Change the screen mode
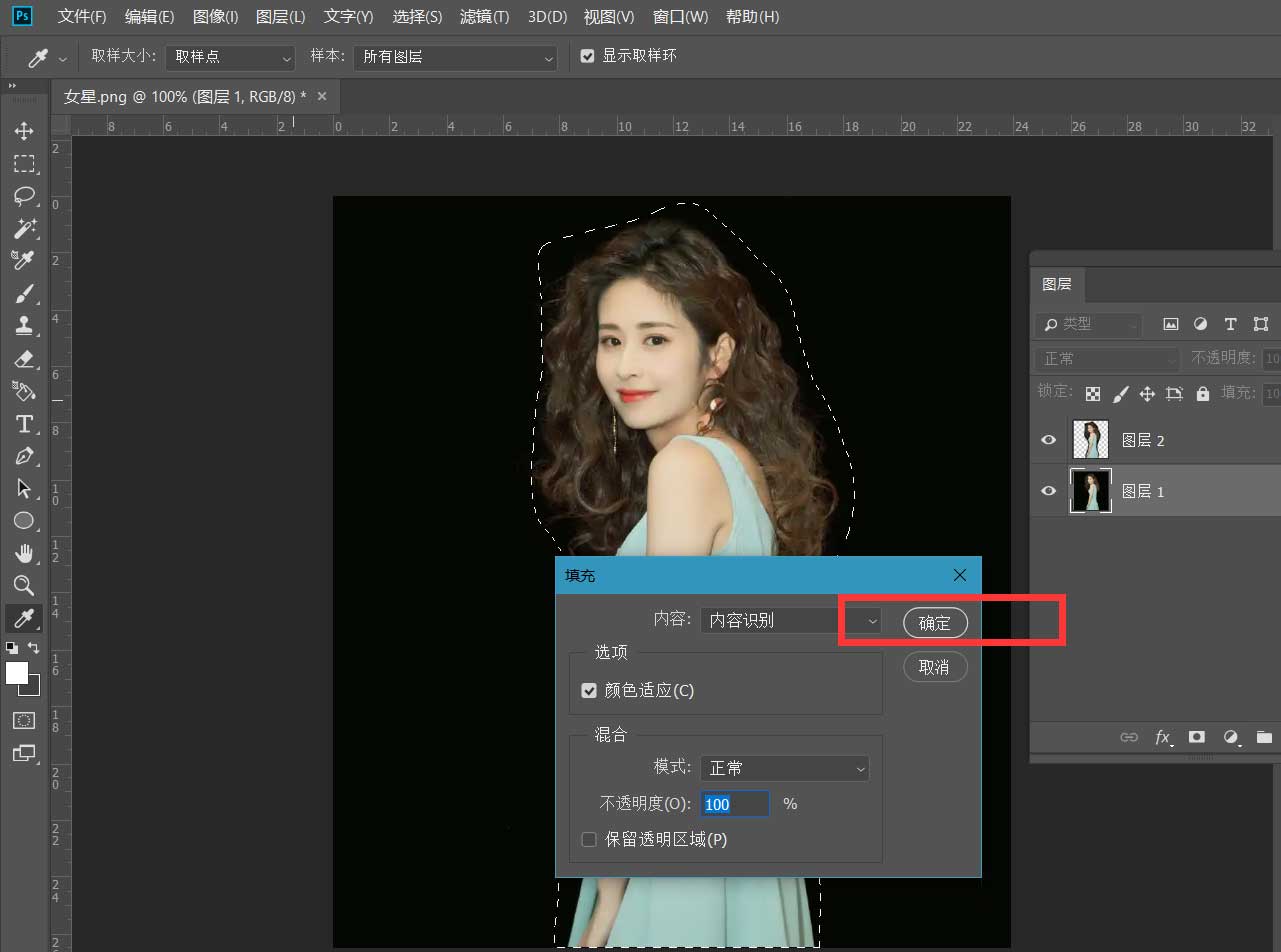This screenshot has height=952, width=1281. 24,753
